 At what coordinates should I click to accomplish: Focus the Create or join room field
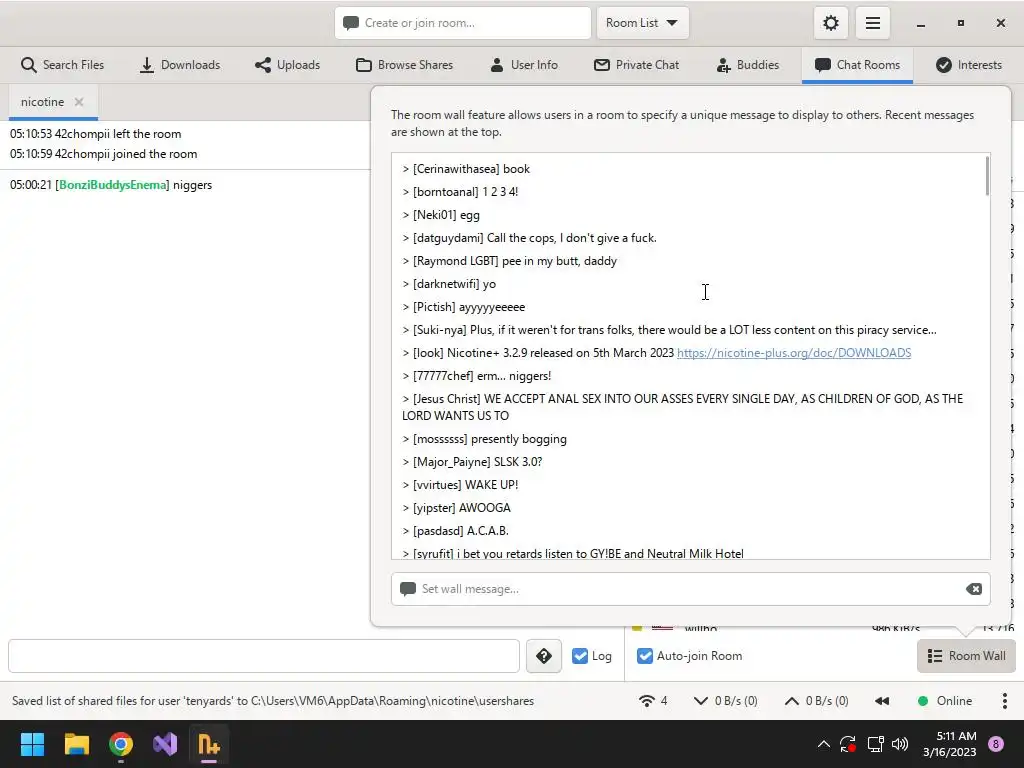point(463,24)
